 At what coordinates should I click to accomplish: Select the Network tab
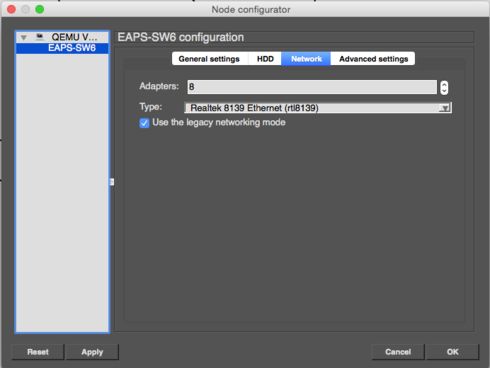[306, 59]
